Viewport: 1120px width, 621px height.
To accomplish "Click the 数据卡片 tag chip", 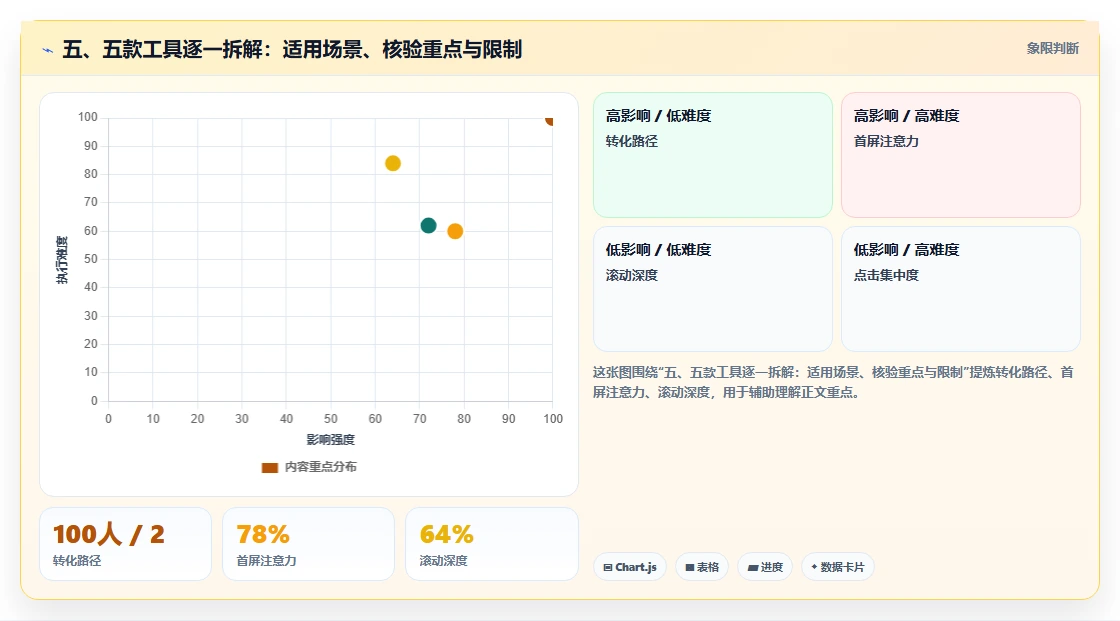I will tap(838, 567).
